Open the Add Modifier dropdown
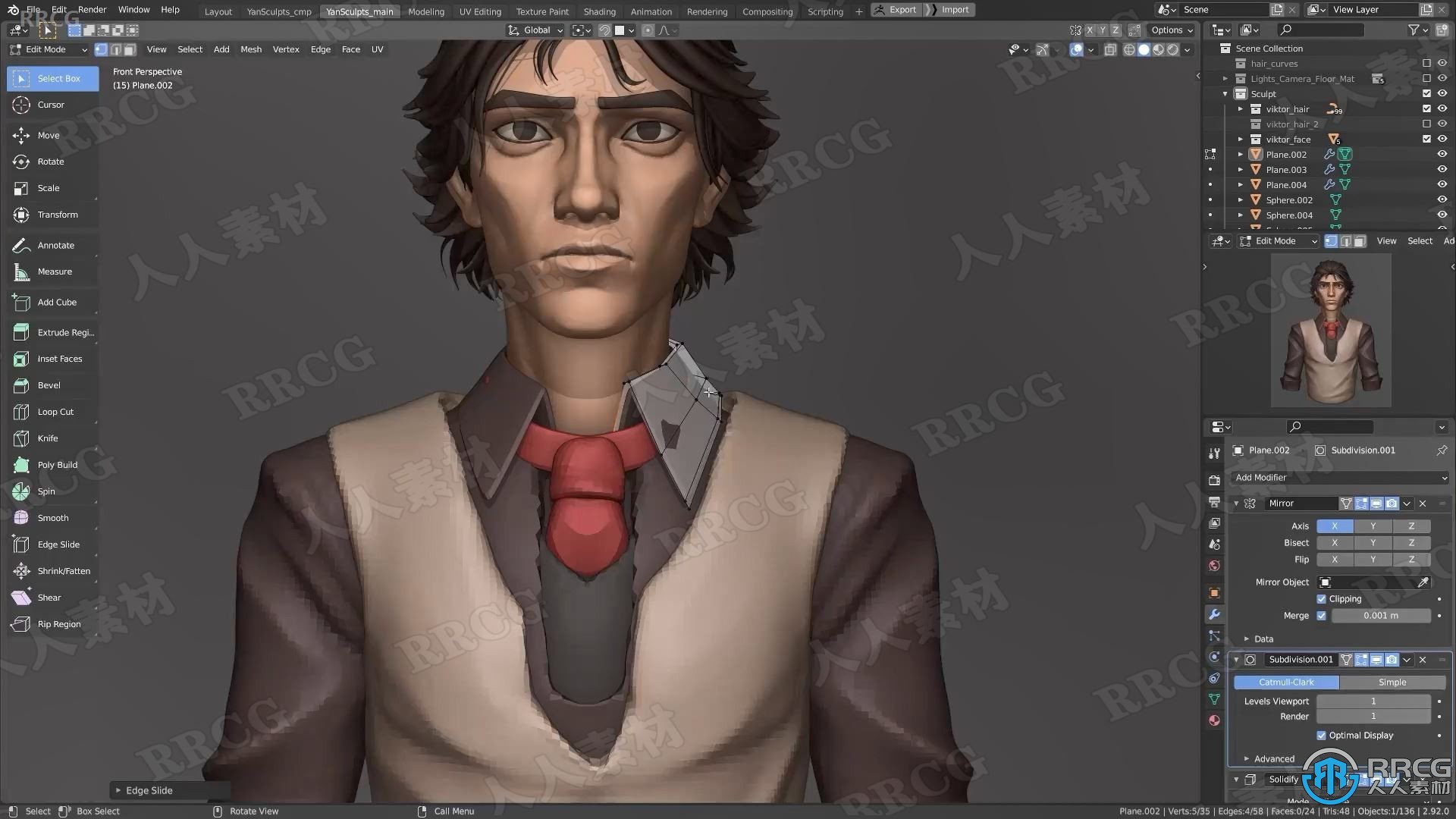This screenshot has height=819, width=1456. [x=1339, y=478]
